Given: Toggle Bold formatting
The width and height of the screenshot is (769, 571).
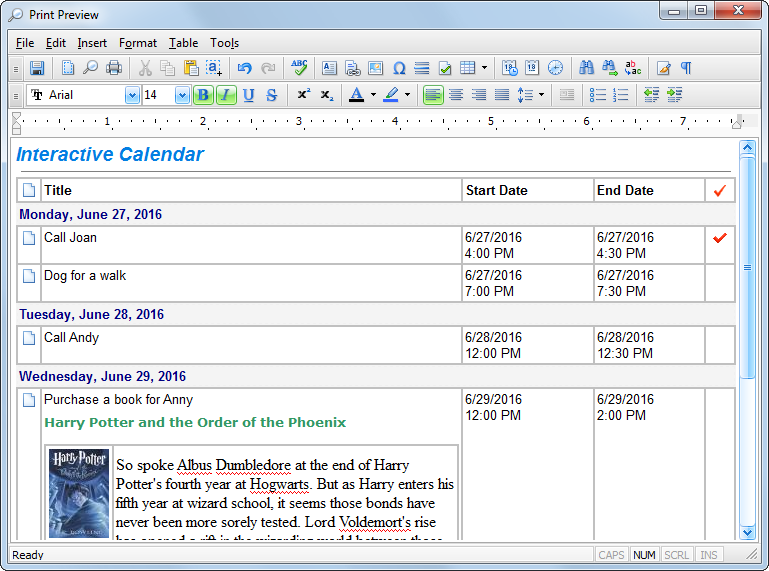Looking at the screenshot, I should tap(203, 95).
